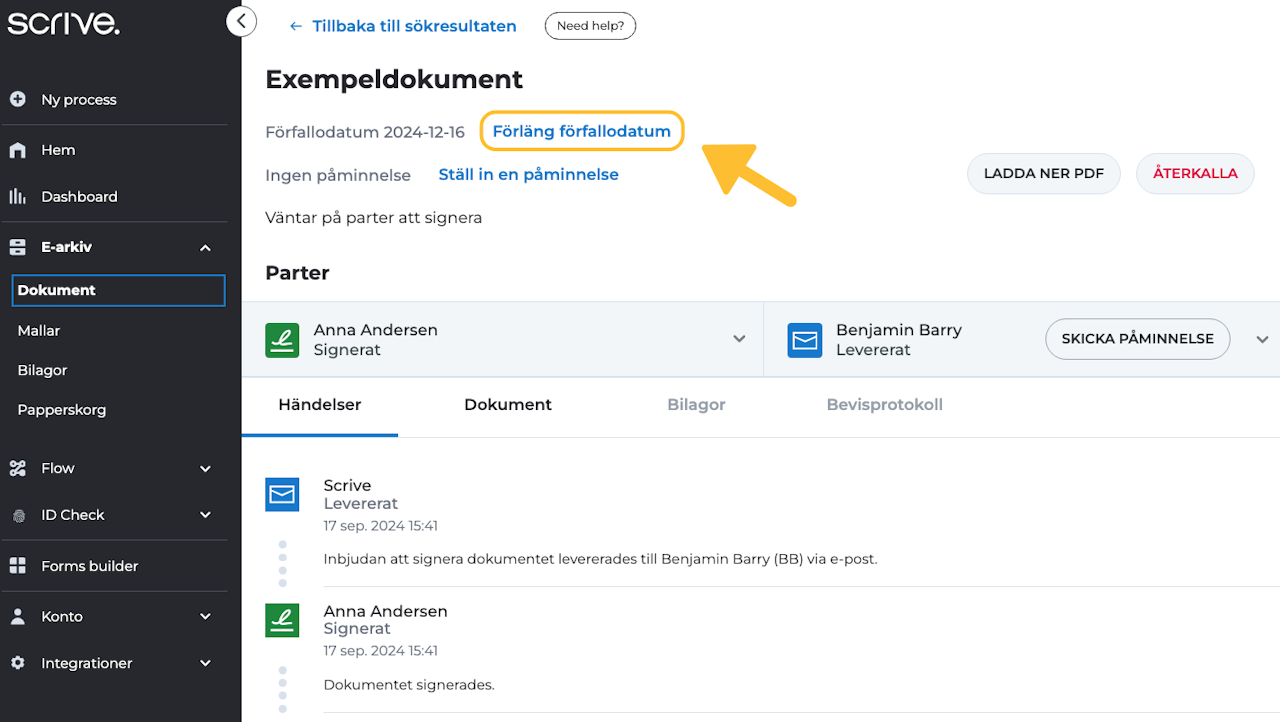Expand the Flow menu section
1280x722 pixels.
click(205, 468)
